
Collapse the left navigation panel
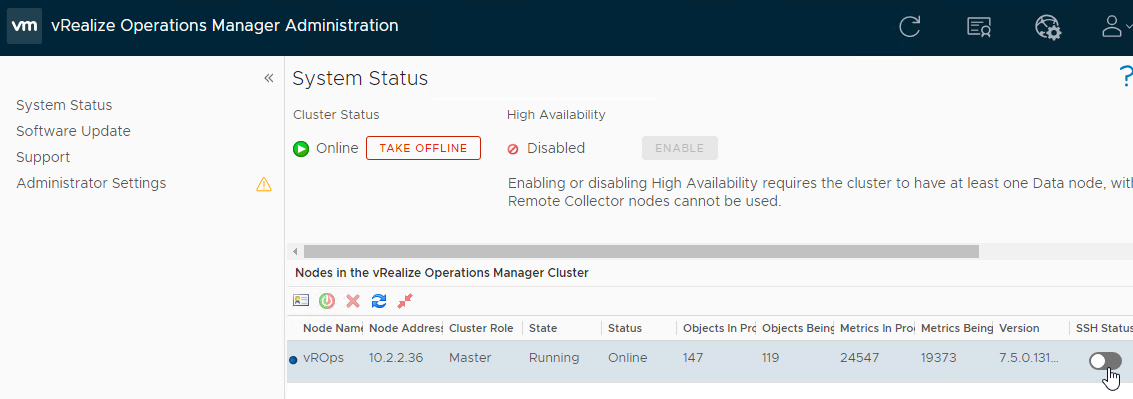tap(268, 78)
